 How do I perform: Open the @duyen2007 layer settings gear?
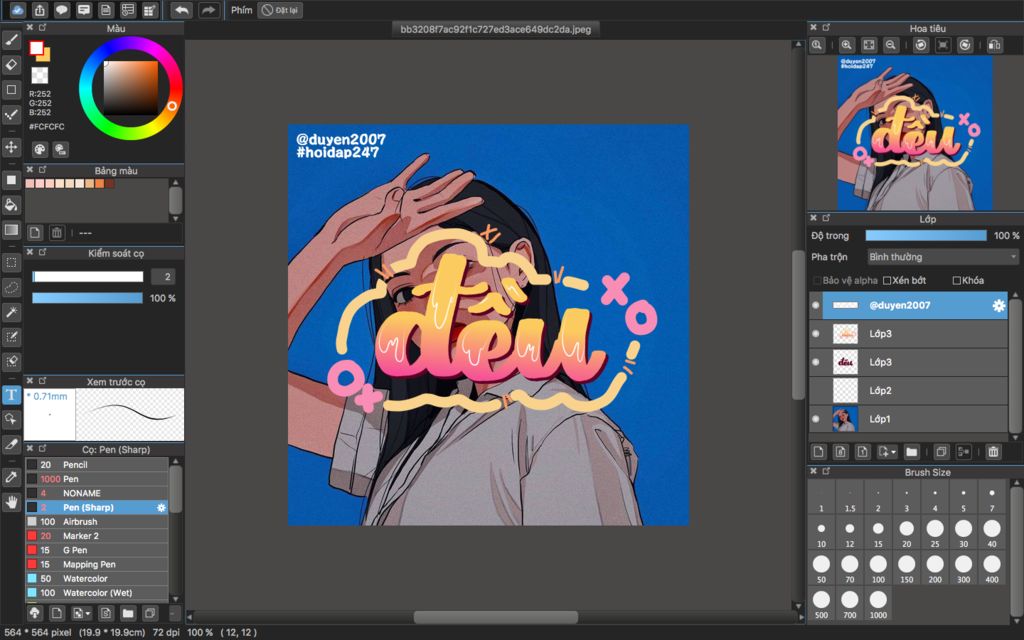[998, 306]
